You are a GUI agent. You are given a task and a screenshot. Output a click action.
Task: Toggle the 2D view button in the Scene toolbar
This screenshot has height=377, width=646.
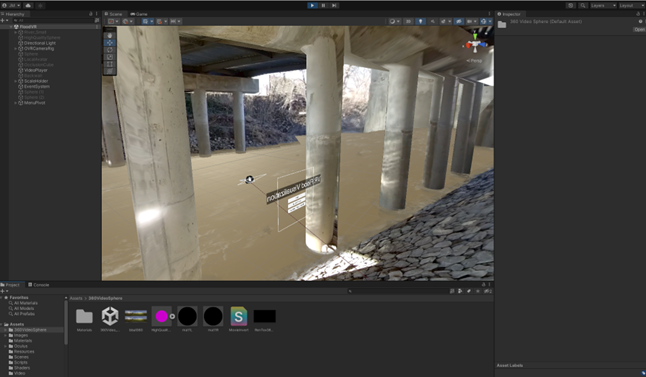[x=408, y=21]
